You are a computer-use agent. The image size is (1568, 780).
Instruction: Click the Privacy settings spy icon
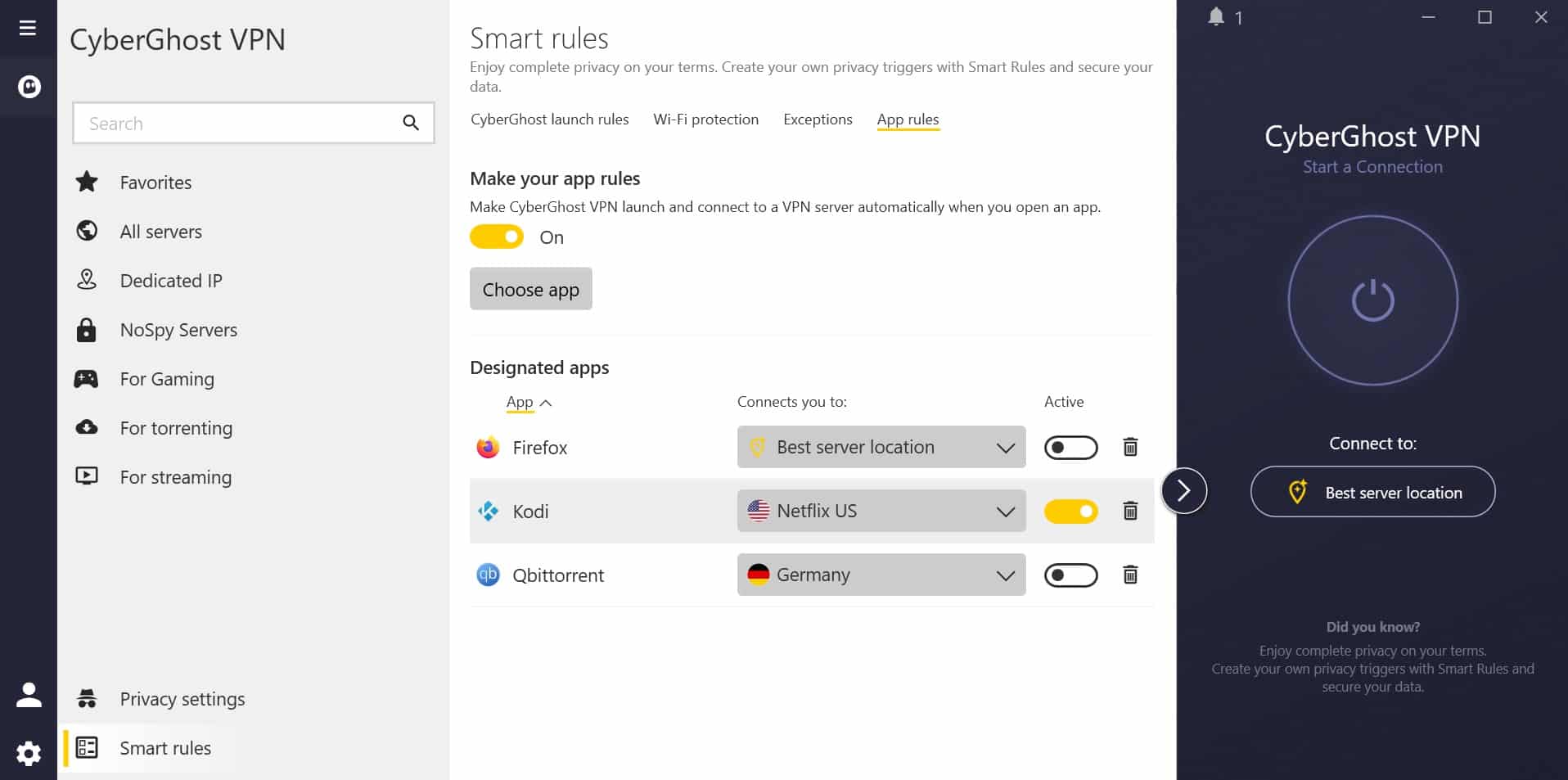(87, 698)
